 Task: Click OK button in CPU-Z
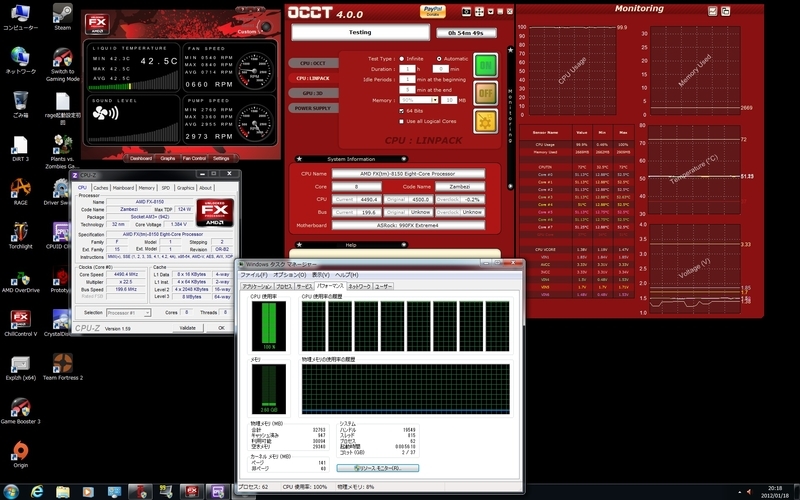click(x=221, y=328)
